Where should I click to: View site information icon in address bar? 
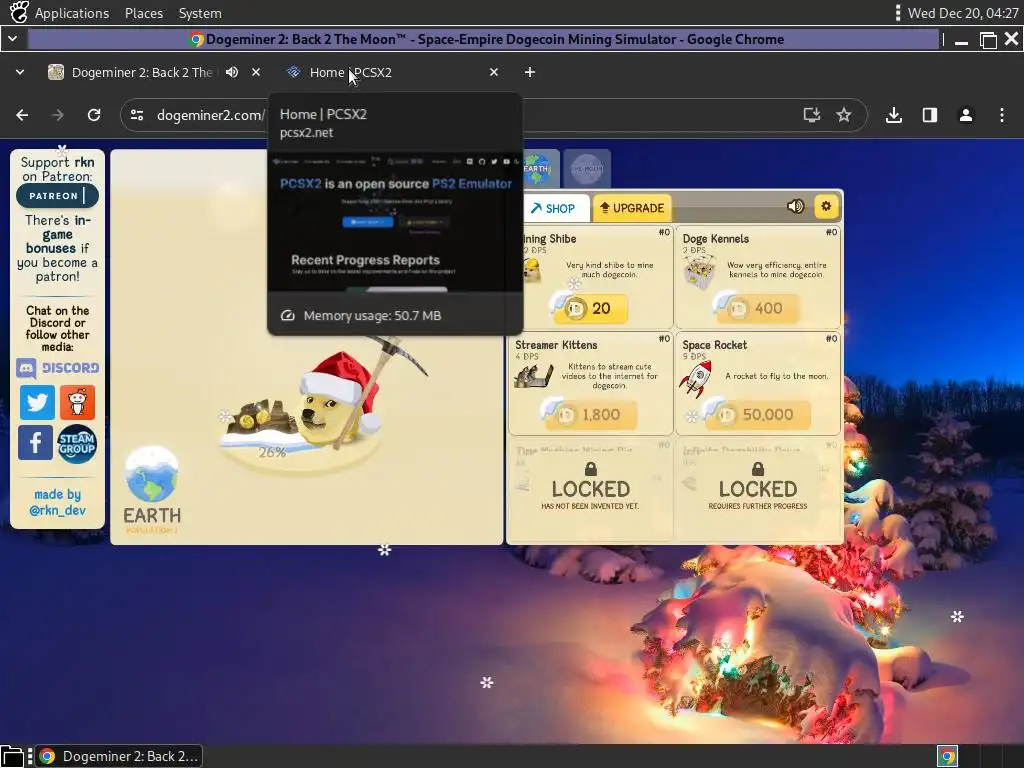[x=137, y=116]
